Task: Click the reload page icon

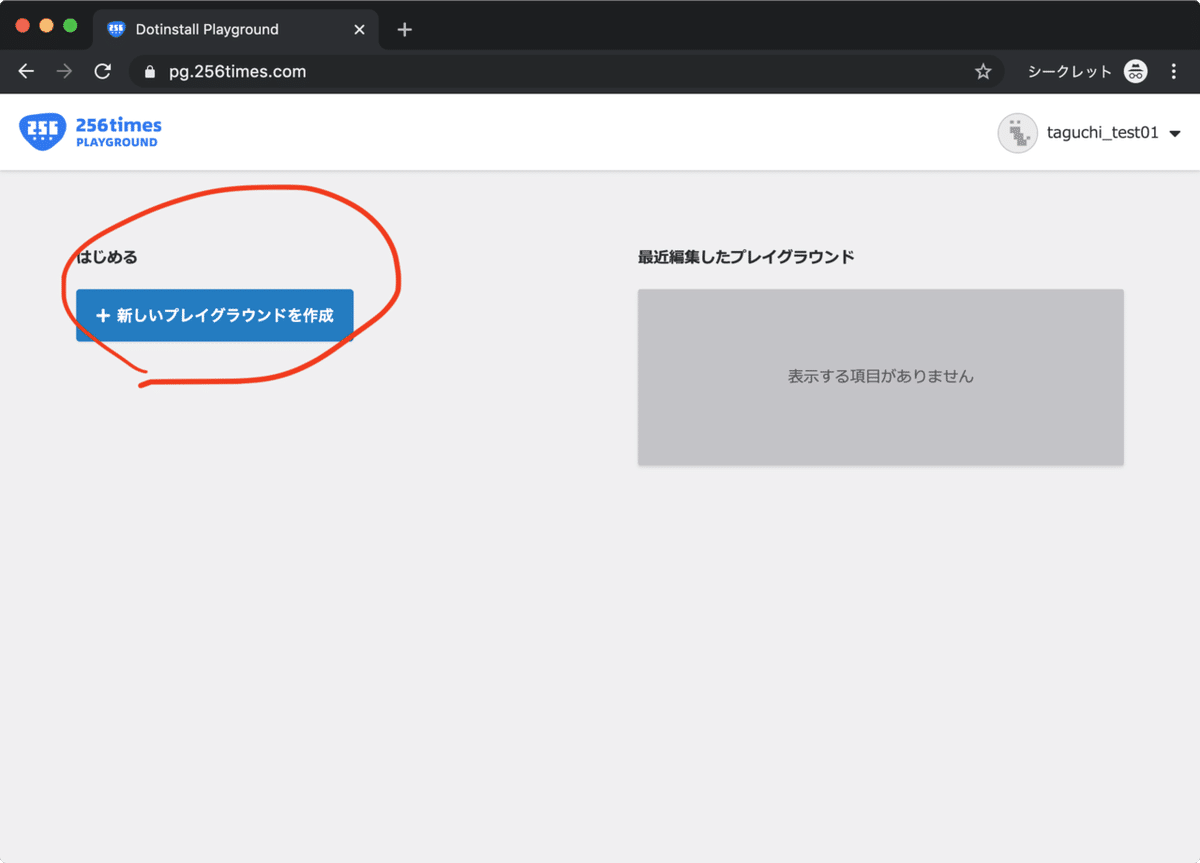Action: coord(103,71)
